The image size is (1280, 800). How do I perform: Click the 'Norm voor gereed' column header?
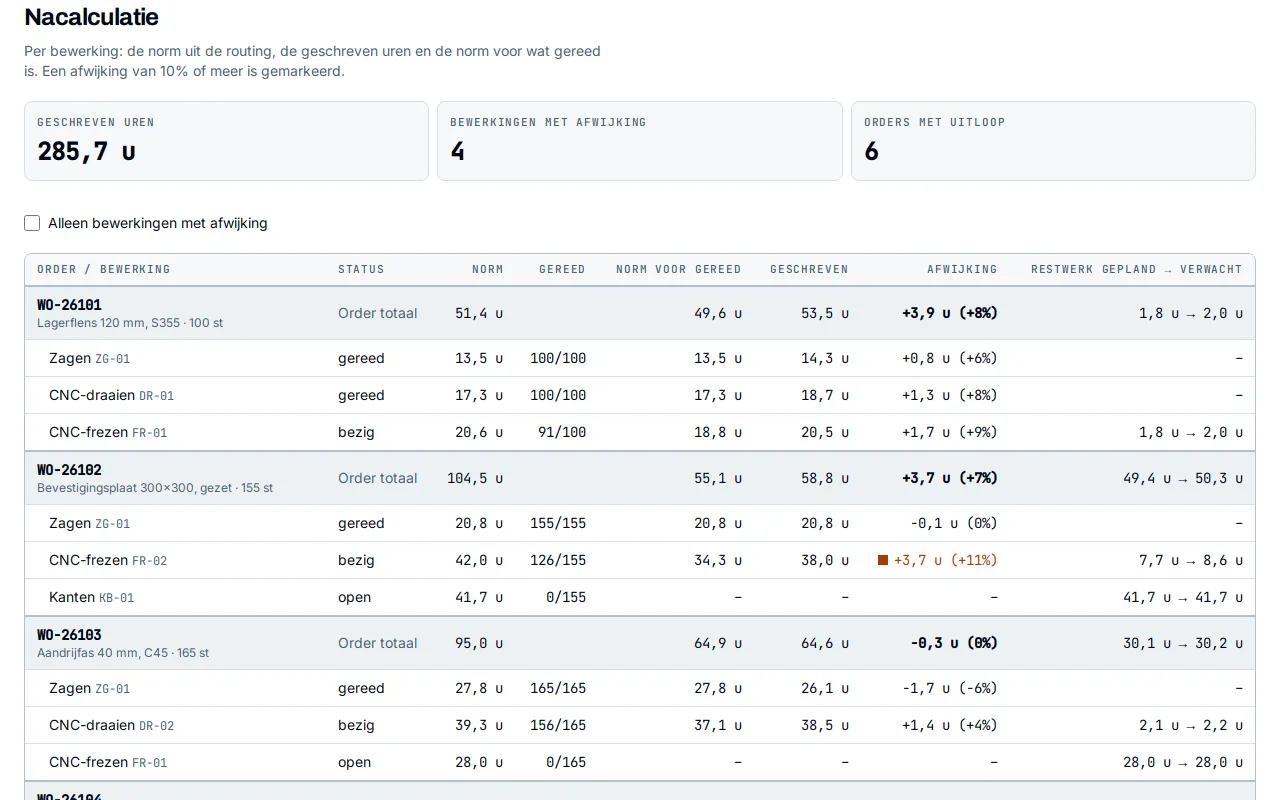point(679,269)
